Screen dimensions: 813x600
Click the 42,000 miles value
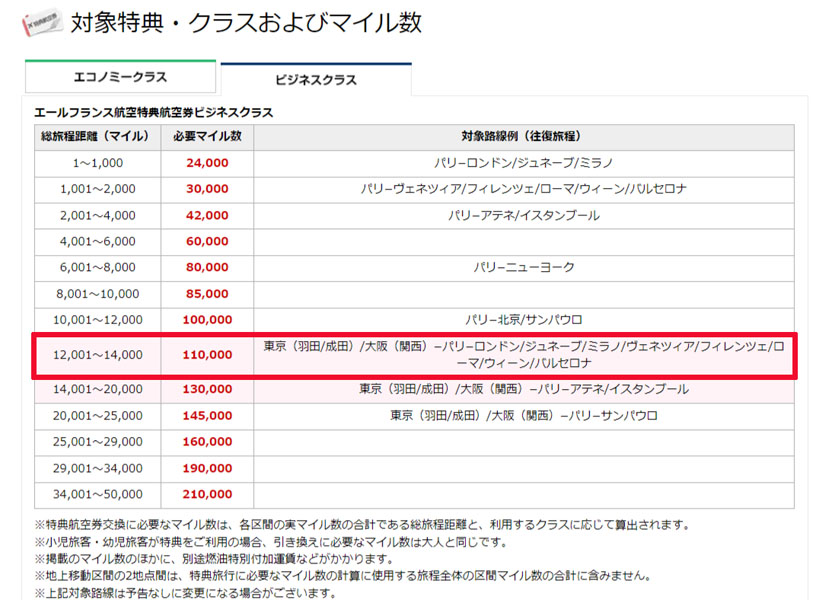[207, 216]
